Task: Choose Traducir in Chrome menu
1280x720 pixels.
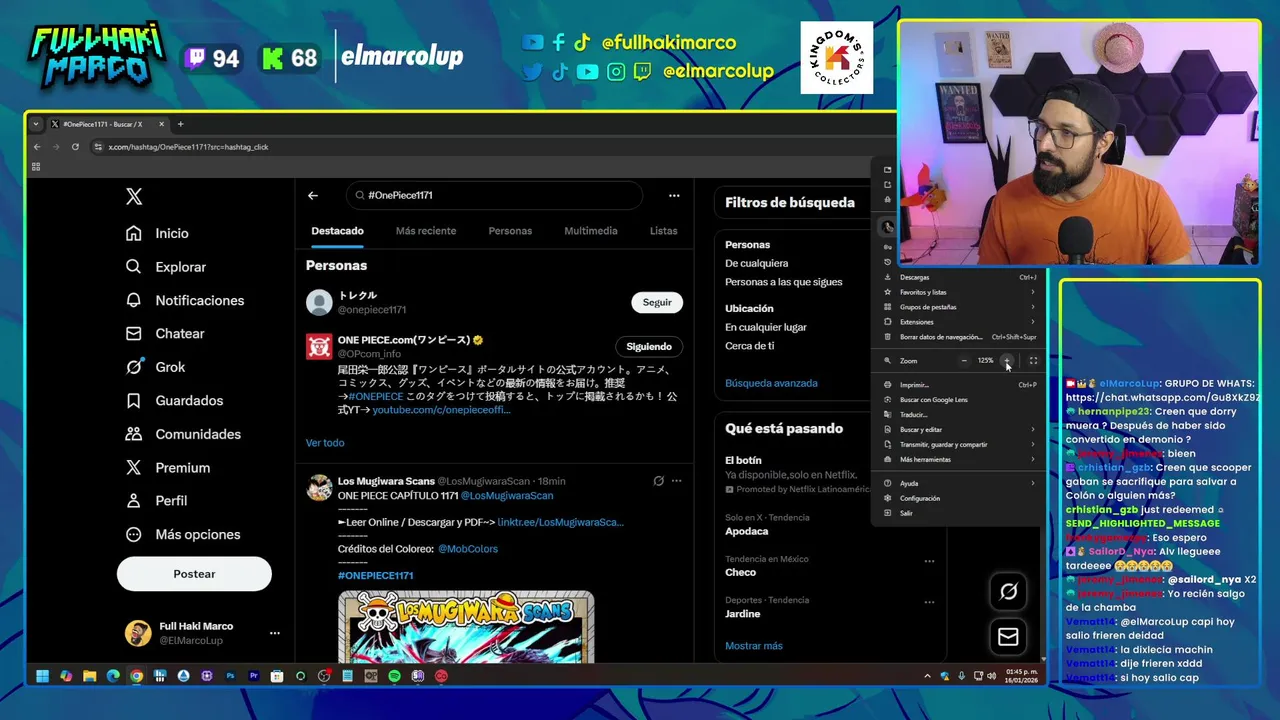Action: 960,415
